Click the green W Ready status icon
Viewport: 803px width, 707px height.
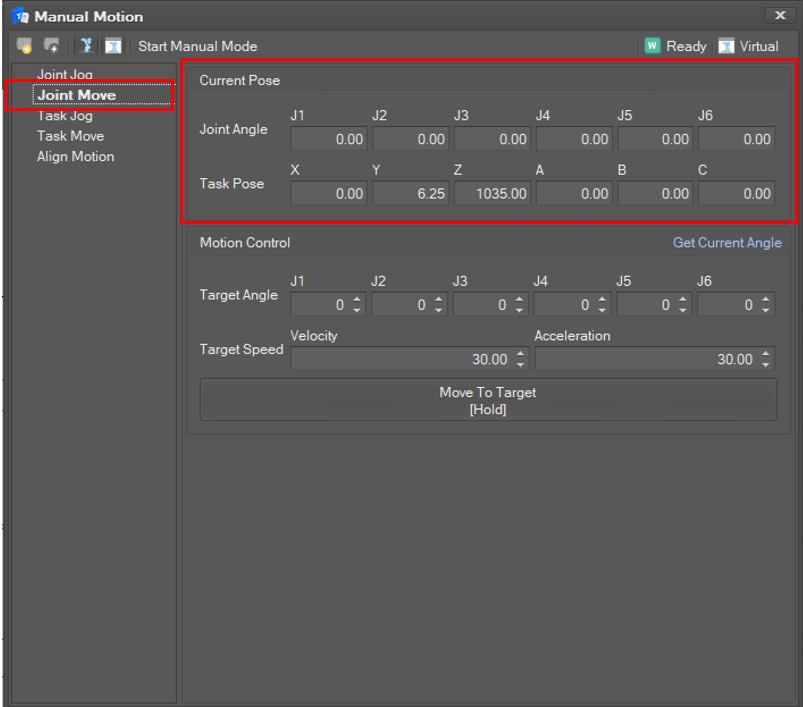pyautogui.click(x=652, y=46)
